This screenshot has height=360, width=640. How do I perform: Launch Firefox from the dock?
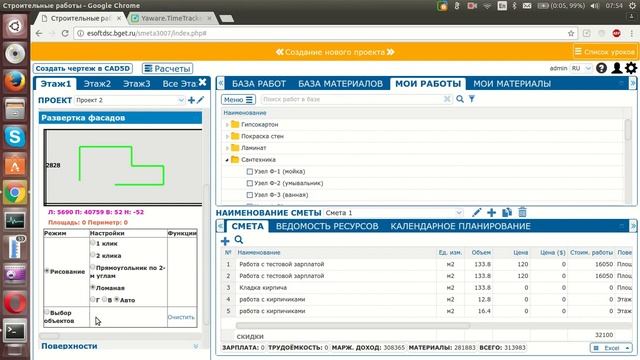point(15,81)
